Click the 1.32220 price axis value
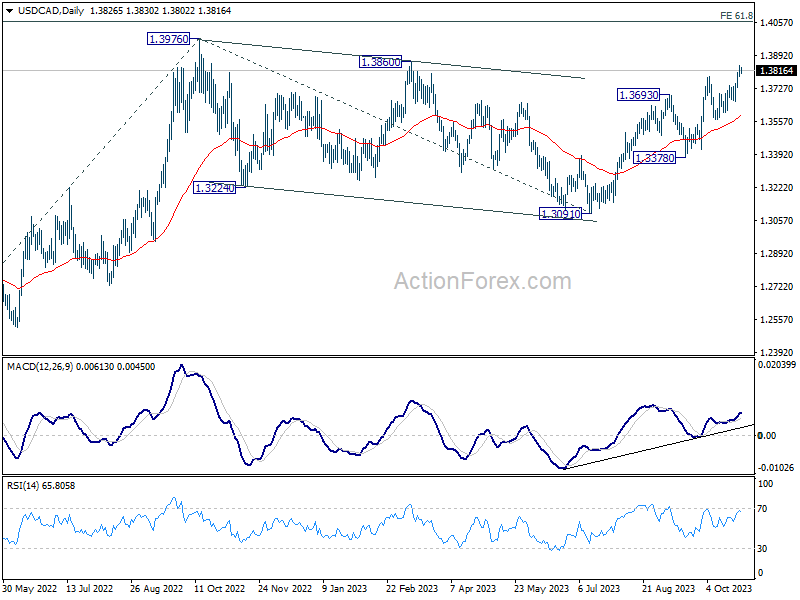This screenshot has height=600, width=800. 777,188
